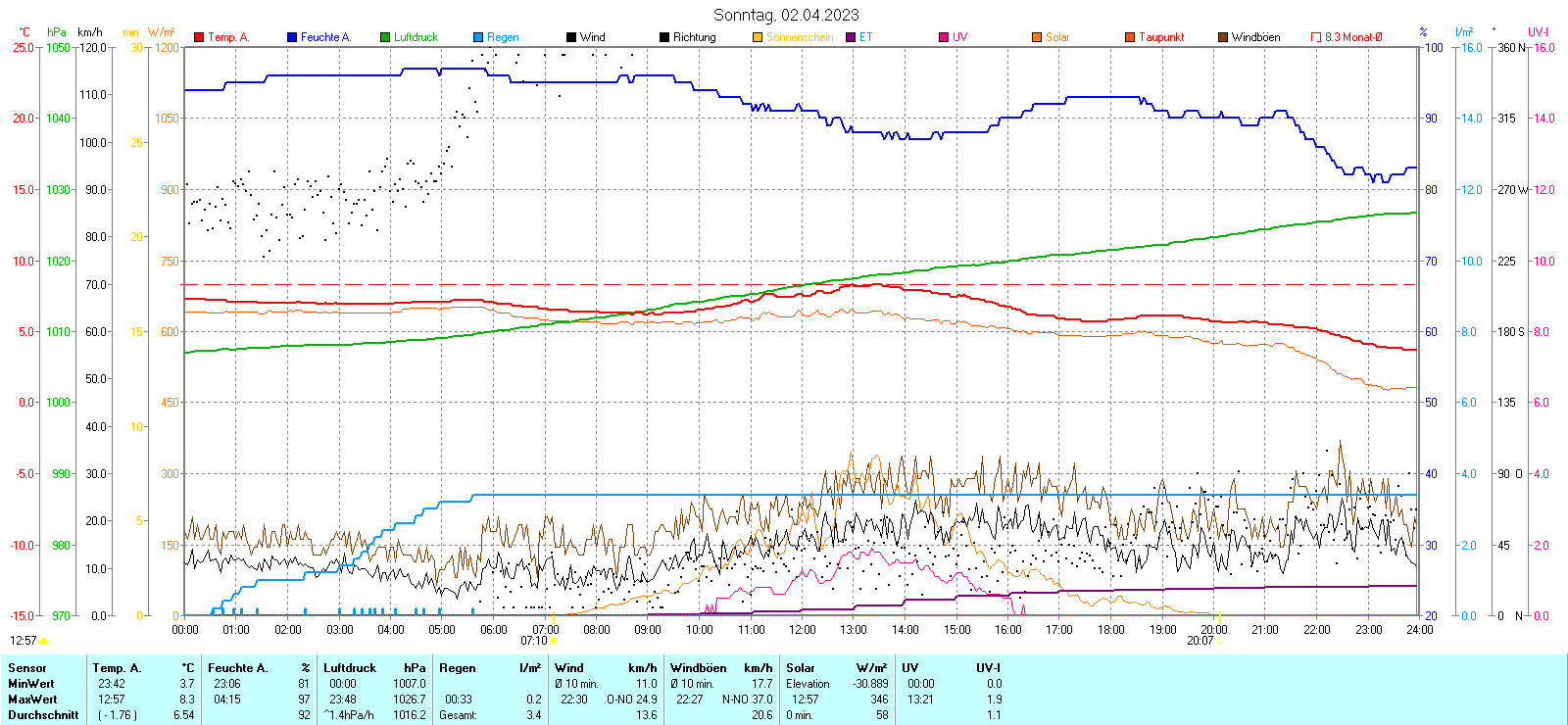Select the Taupunkt legend label
The height and width of the screenshot is (725, 1568).
pyautogui.click(x=1161, y=37)
